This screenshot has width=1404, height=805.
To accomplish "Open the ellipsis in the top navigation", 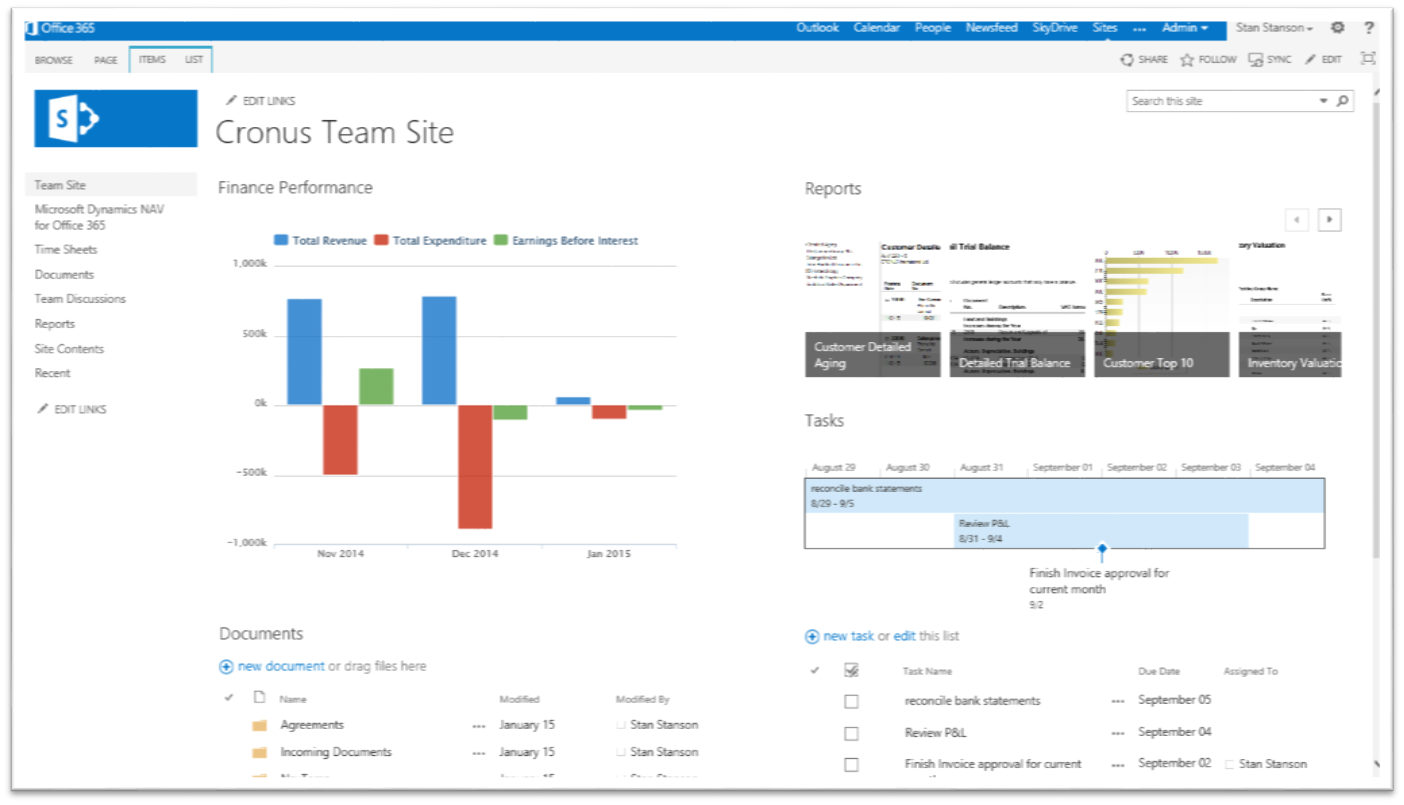I will point(1139,29).
